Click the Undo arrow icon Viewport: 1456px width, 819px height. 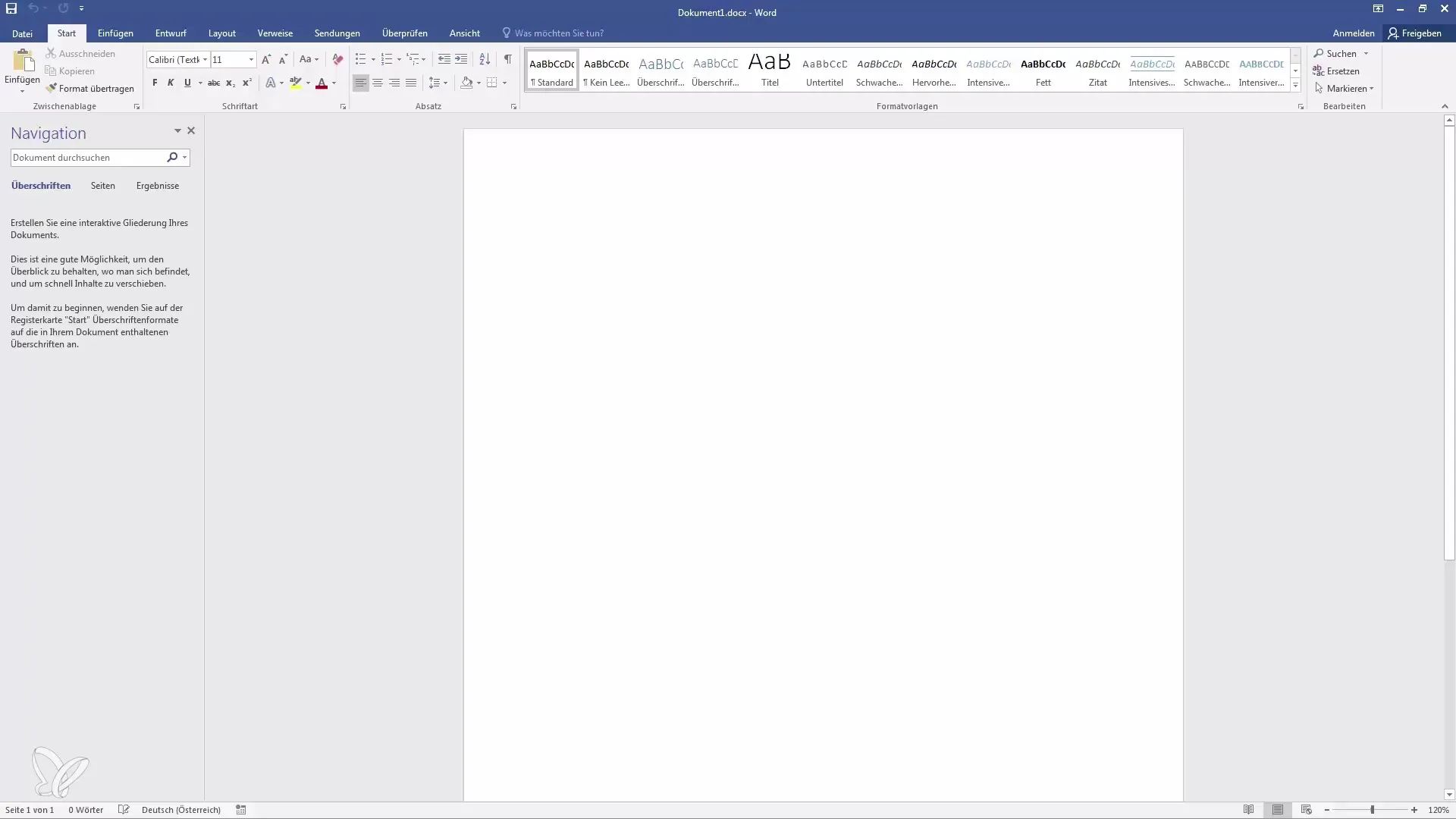[33, 8]
